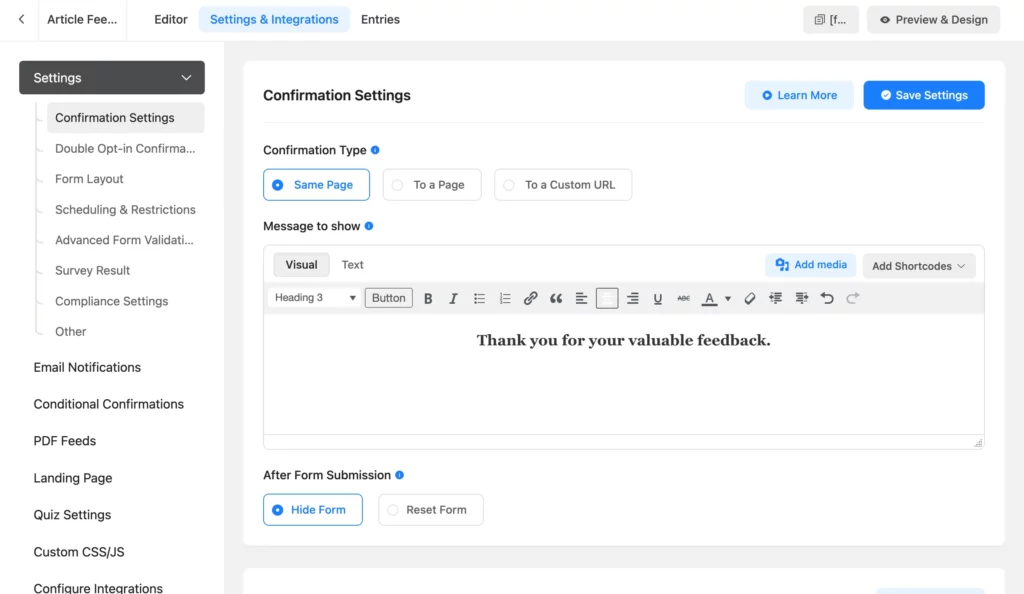Image resolution: width=1024 pixels, height=594 pixels.
Task: Open Confirmation Settings in the sidebar
Action: click(125, 117)
